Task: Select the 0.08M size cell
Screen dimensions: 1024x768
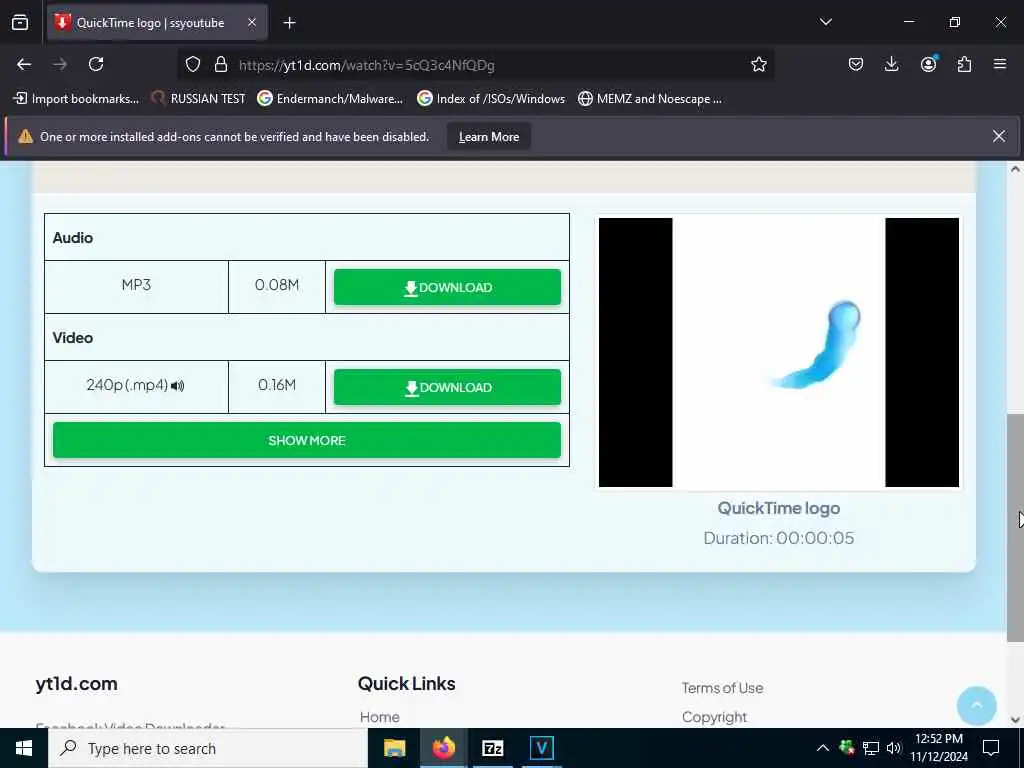Action: pyautogui.click(x=277, y=285)
